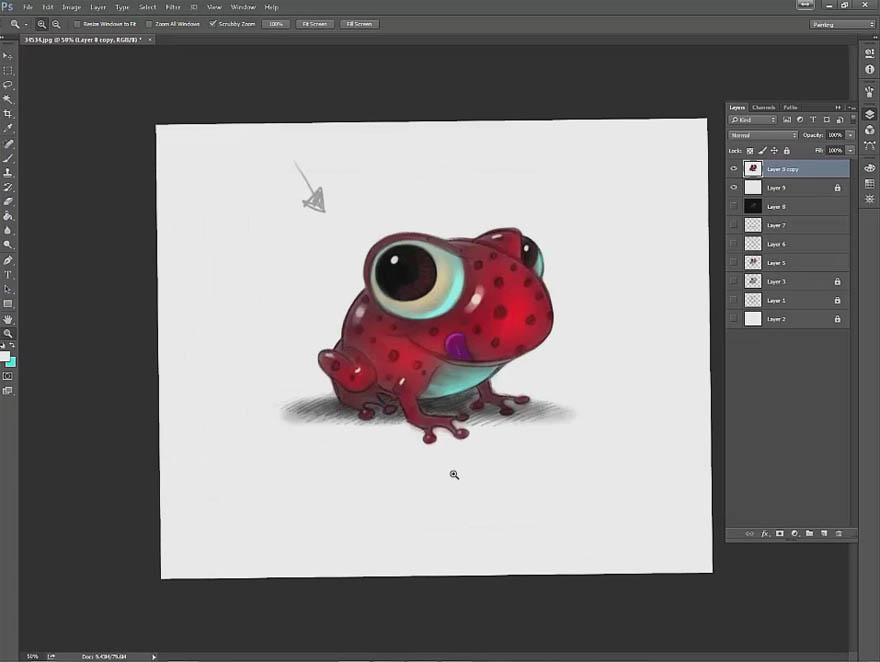
Task: Open the layer filter Kind dropdown
Action: (x=752, y=120)
